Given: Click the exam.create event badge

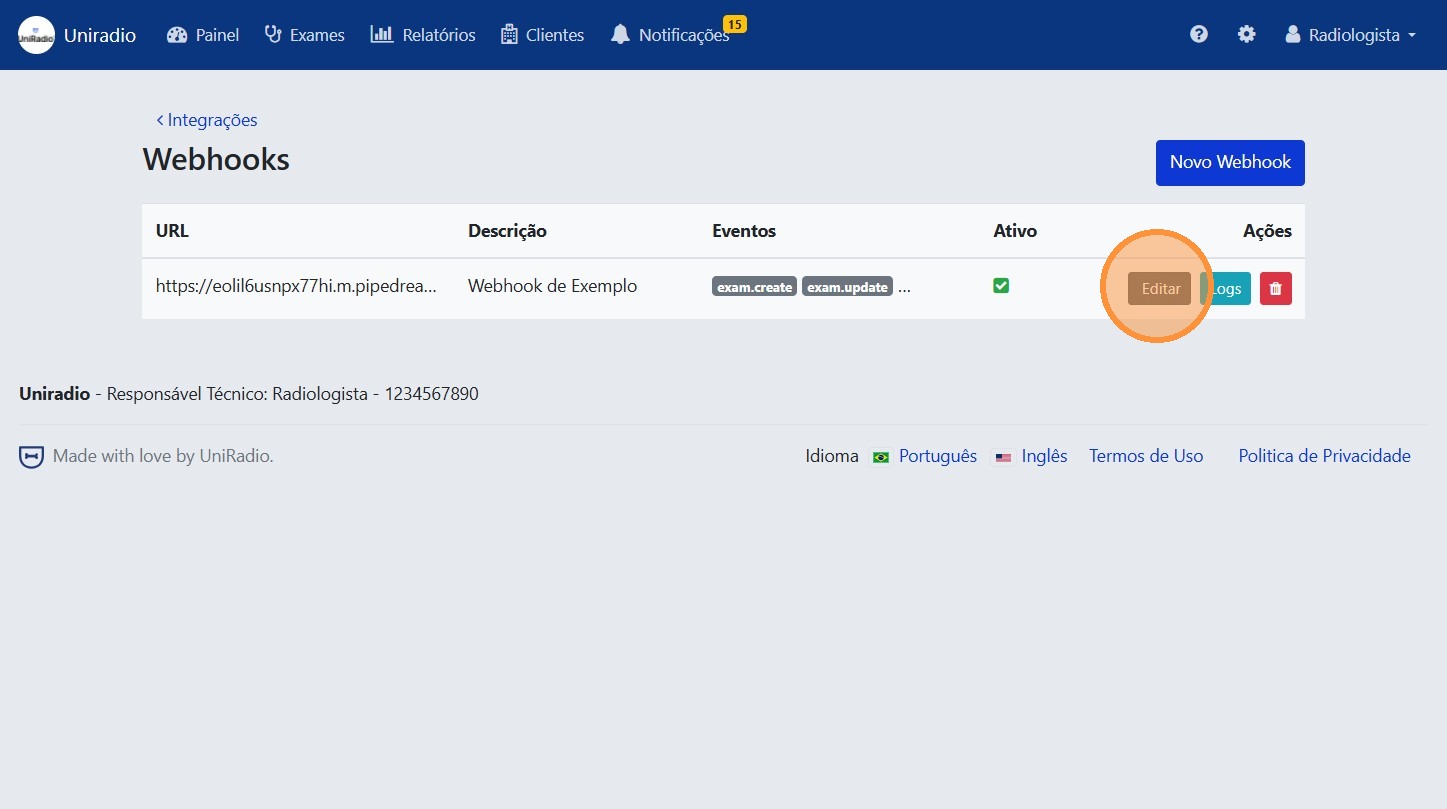Looking at the screenshot, I should coord(754,286).
